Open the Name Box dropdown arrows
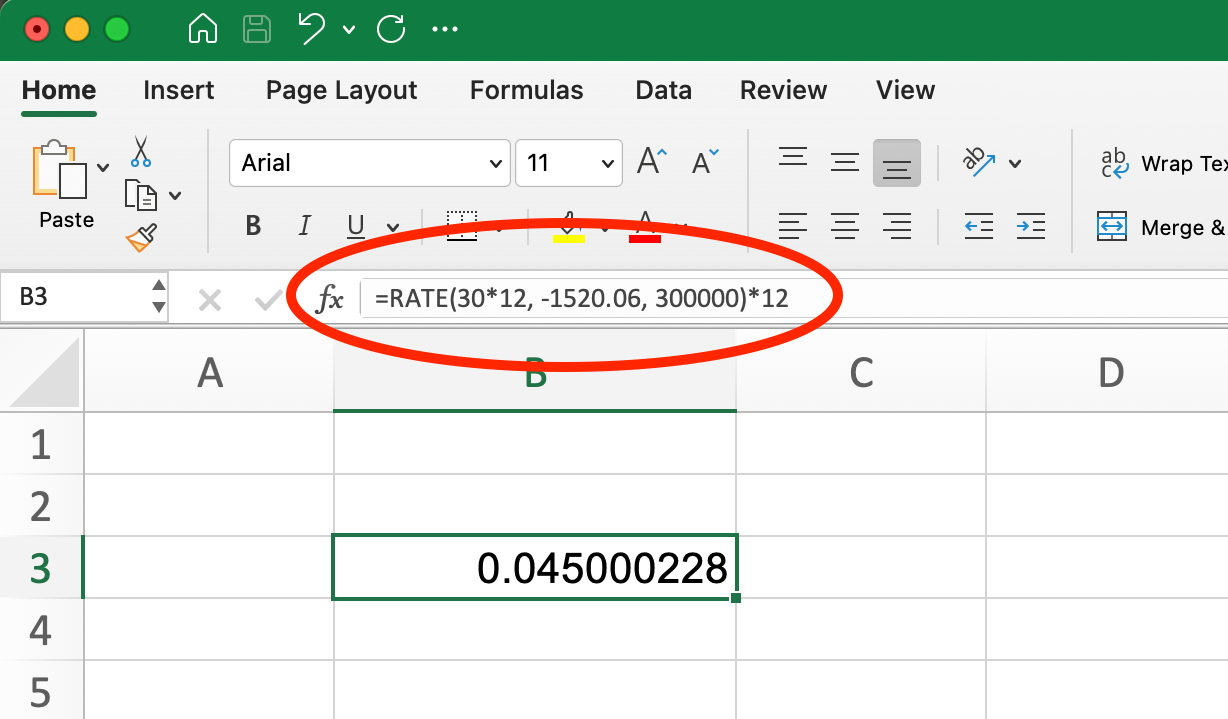Screen dimensions: 1228x719 click(x=158, y=298)
